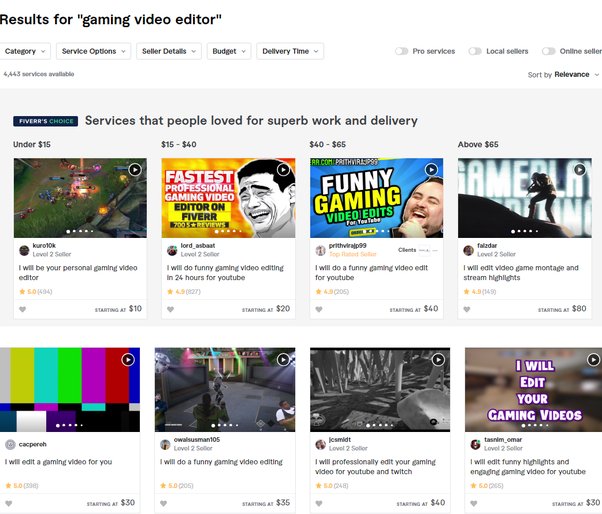Screen dimensions: 602x514
Task: Click the '4,443 services available' count
Action: tap(39, 74)
